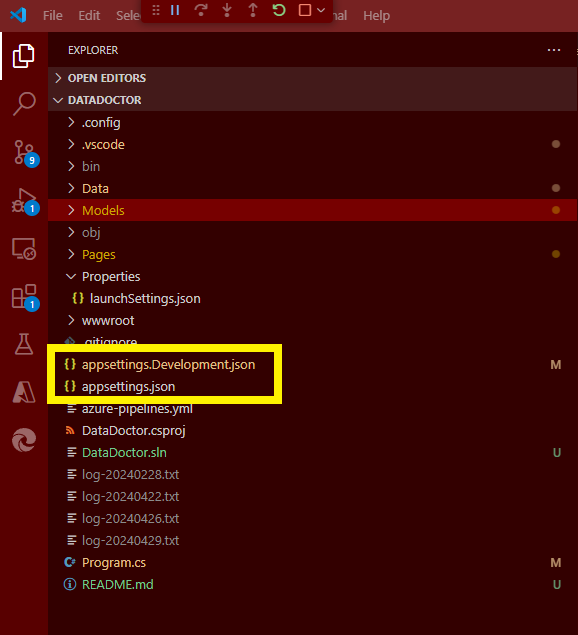Step out in debug toolbar

[x=253, y=10]
